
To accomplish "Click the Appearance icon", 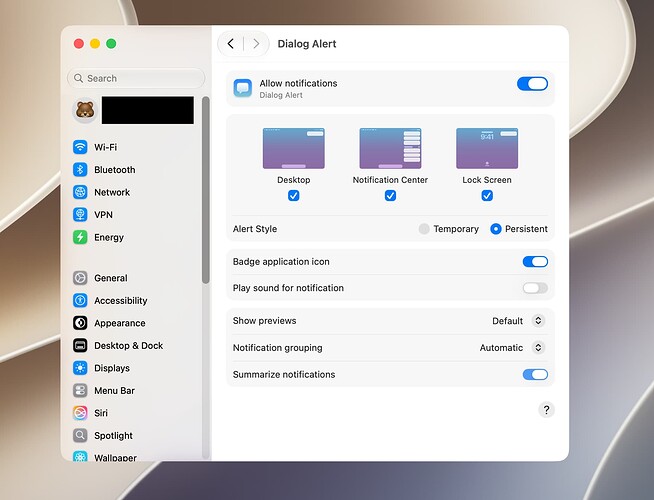I will (x=80, y=323).
